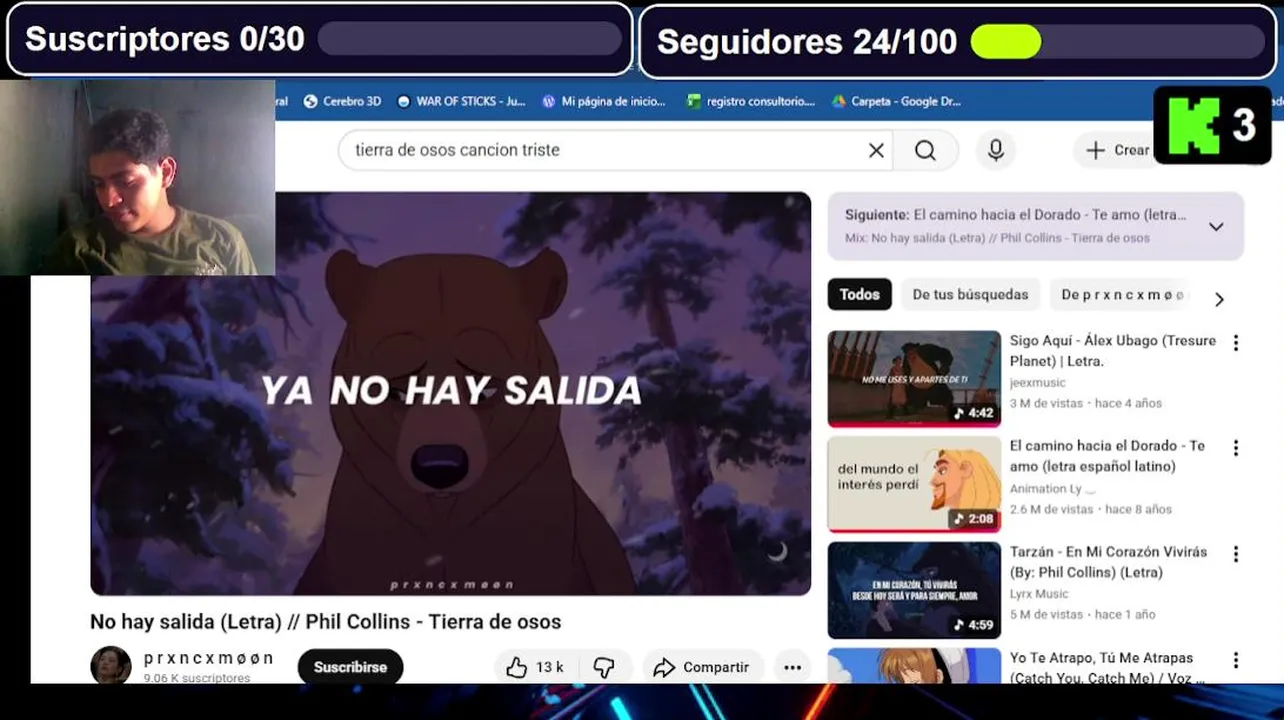Screen dimensions: 1284x720
Task: Open options for Tarzán video
Action: pos(1236,554)
